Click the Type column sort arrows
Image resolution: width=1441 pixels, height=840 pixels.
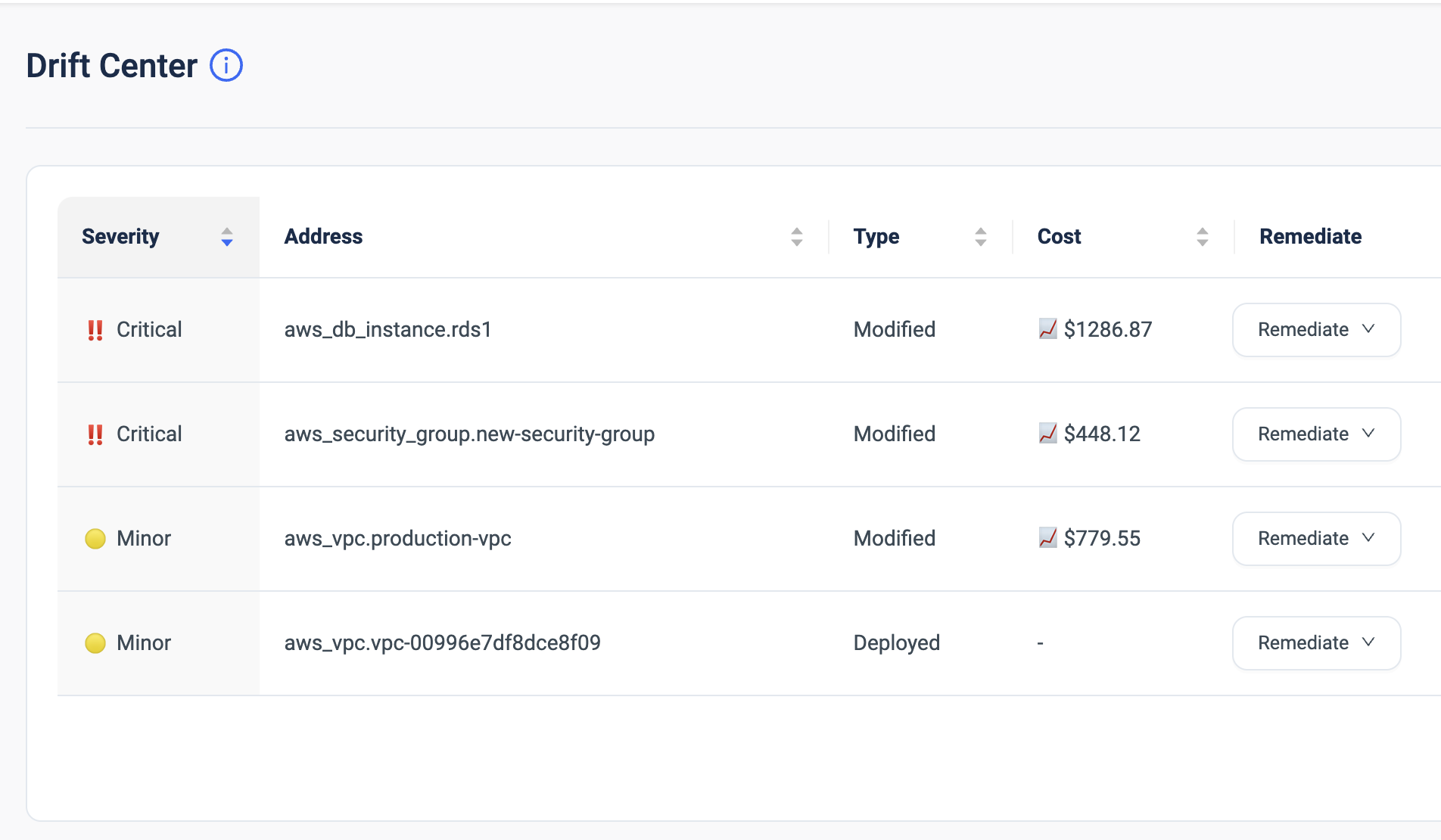coord(980,237)
